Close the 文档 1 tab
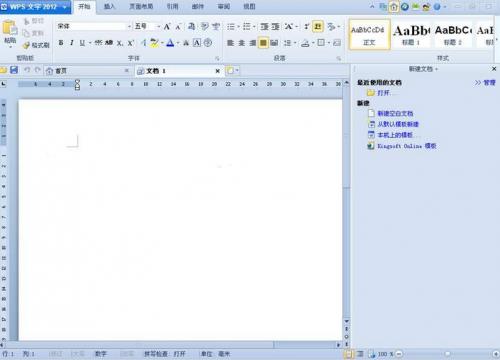The width and height of the screenshot is (500, 360). [x=217, y=71]
